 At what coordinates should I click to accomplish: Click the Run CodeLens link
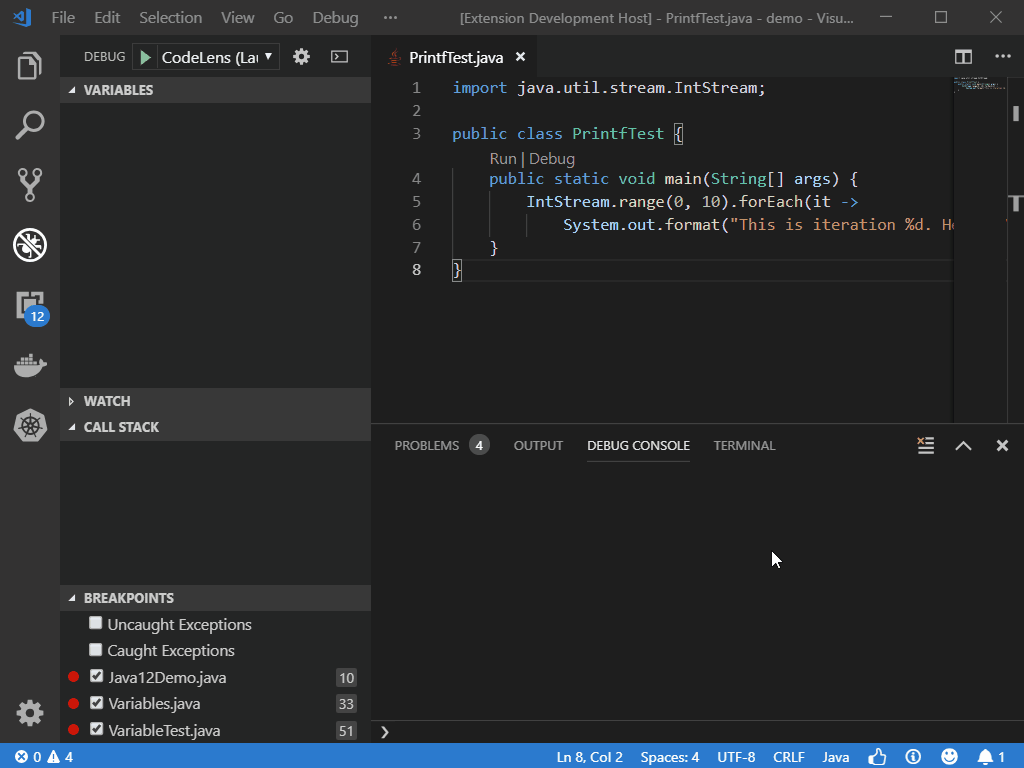(503, 159)
